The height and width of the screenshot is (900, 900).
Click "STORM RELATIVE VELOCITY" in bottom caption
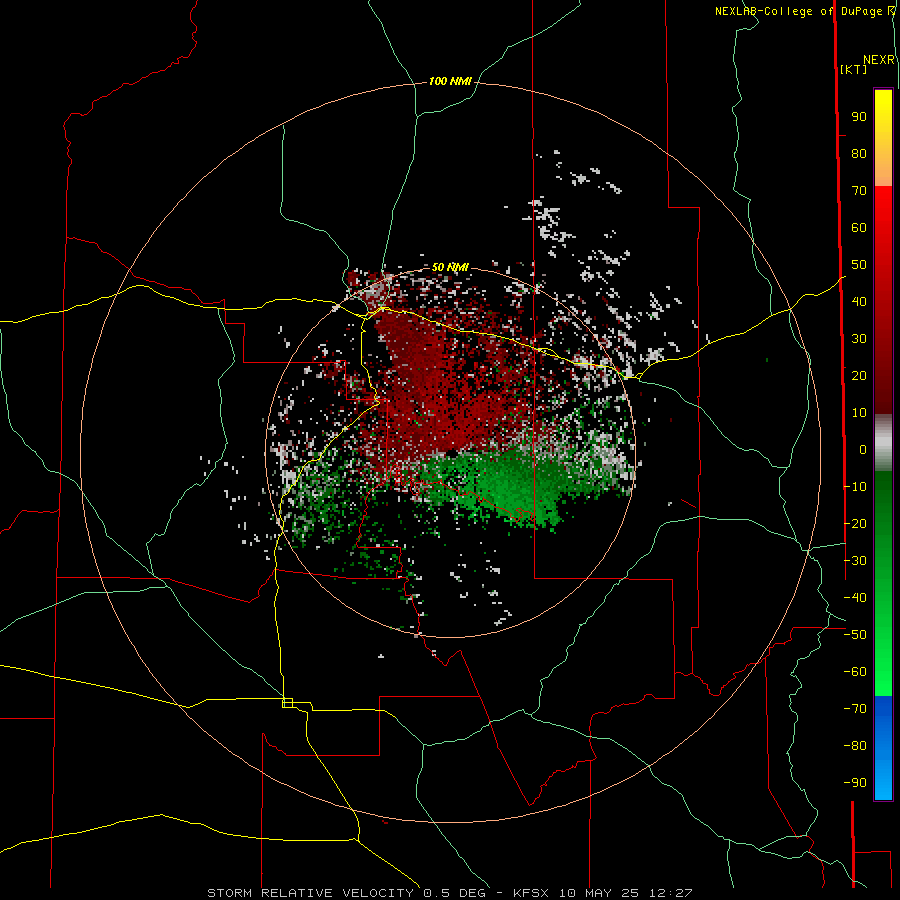click(313, 893)
